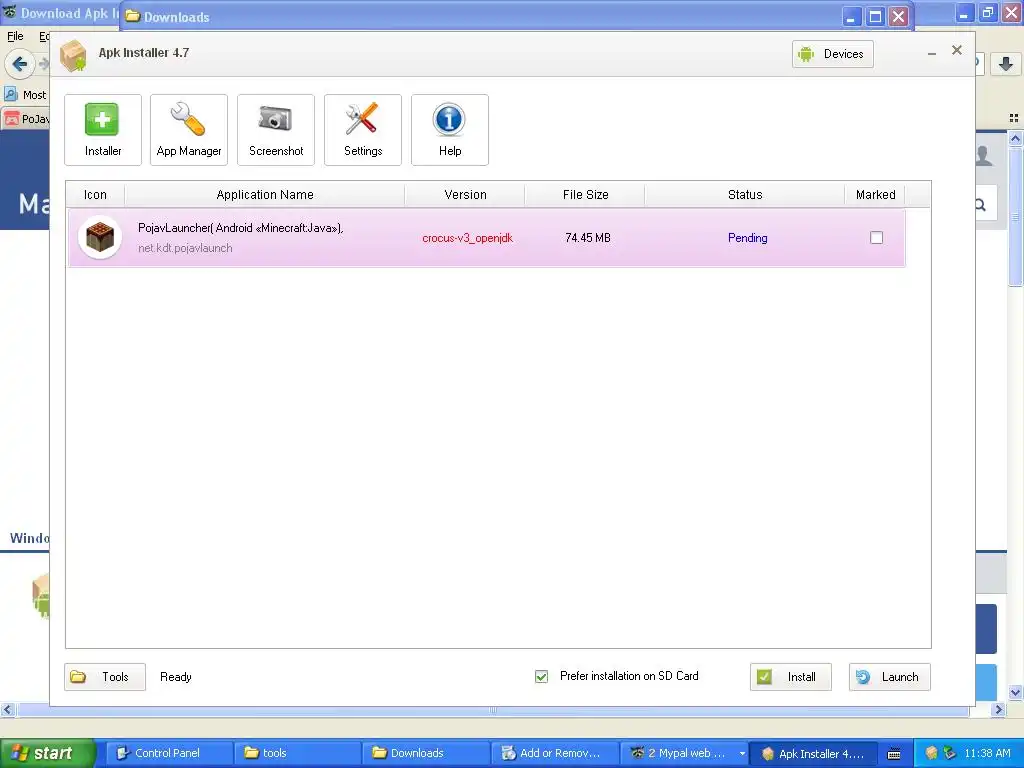Sort by File Size column header
This screenshot has width=1024, height=768.
point(585,195)
